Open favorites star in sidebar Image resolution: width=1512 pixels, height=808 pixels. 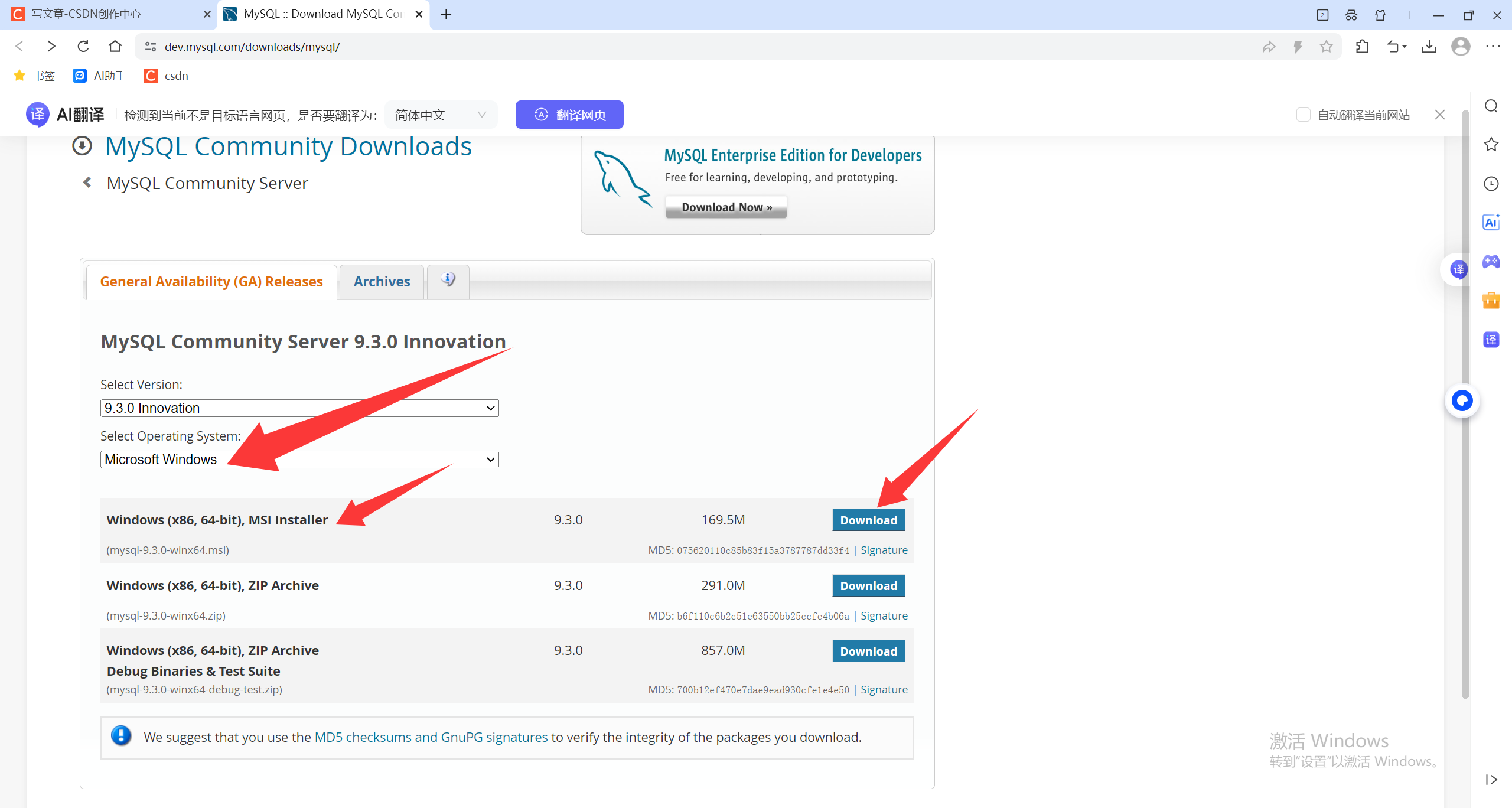pos(1491,144)
